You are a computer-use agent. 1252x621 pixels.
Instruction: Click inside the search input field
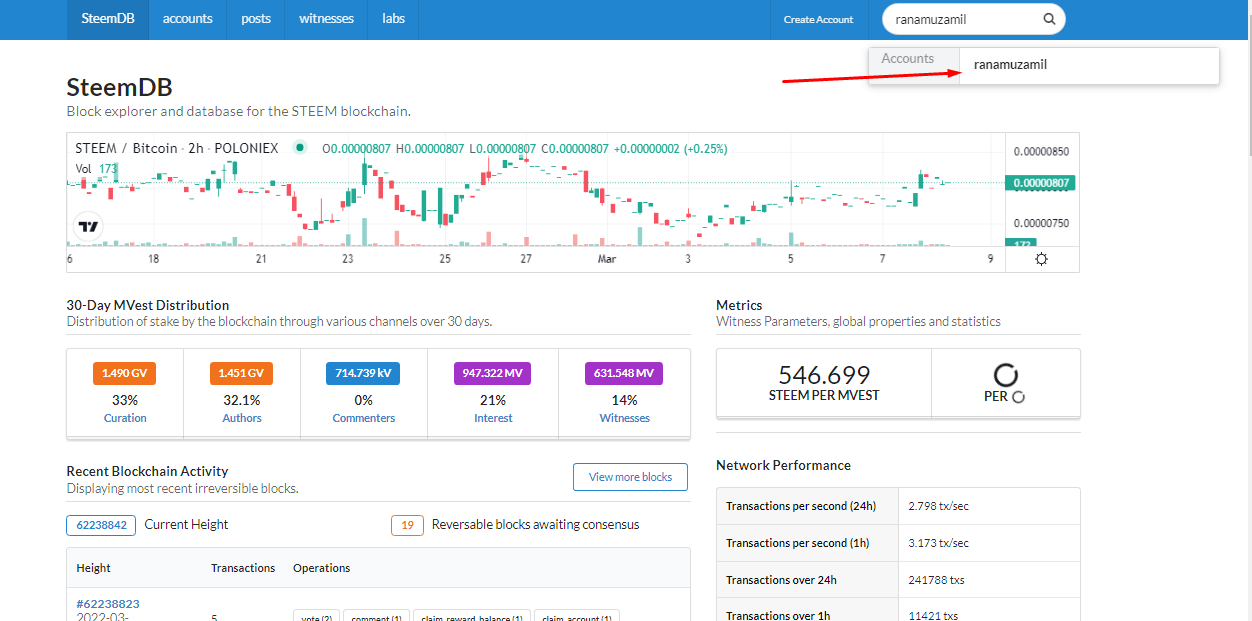(965, 19)
